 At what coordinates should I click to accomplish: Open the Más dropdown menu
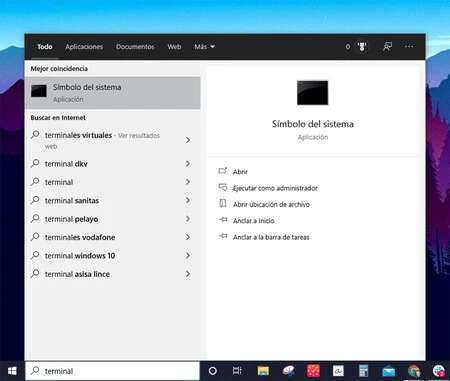tap(204, 47)
